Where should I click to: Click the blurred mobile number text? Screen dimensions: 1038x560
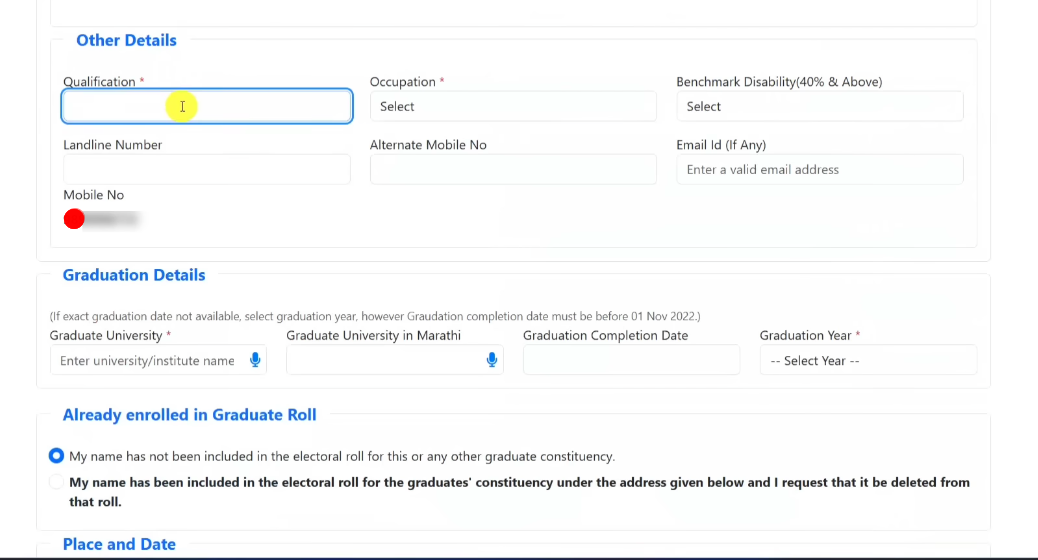pos(112,218)
